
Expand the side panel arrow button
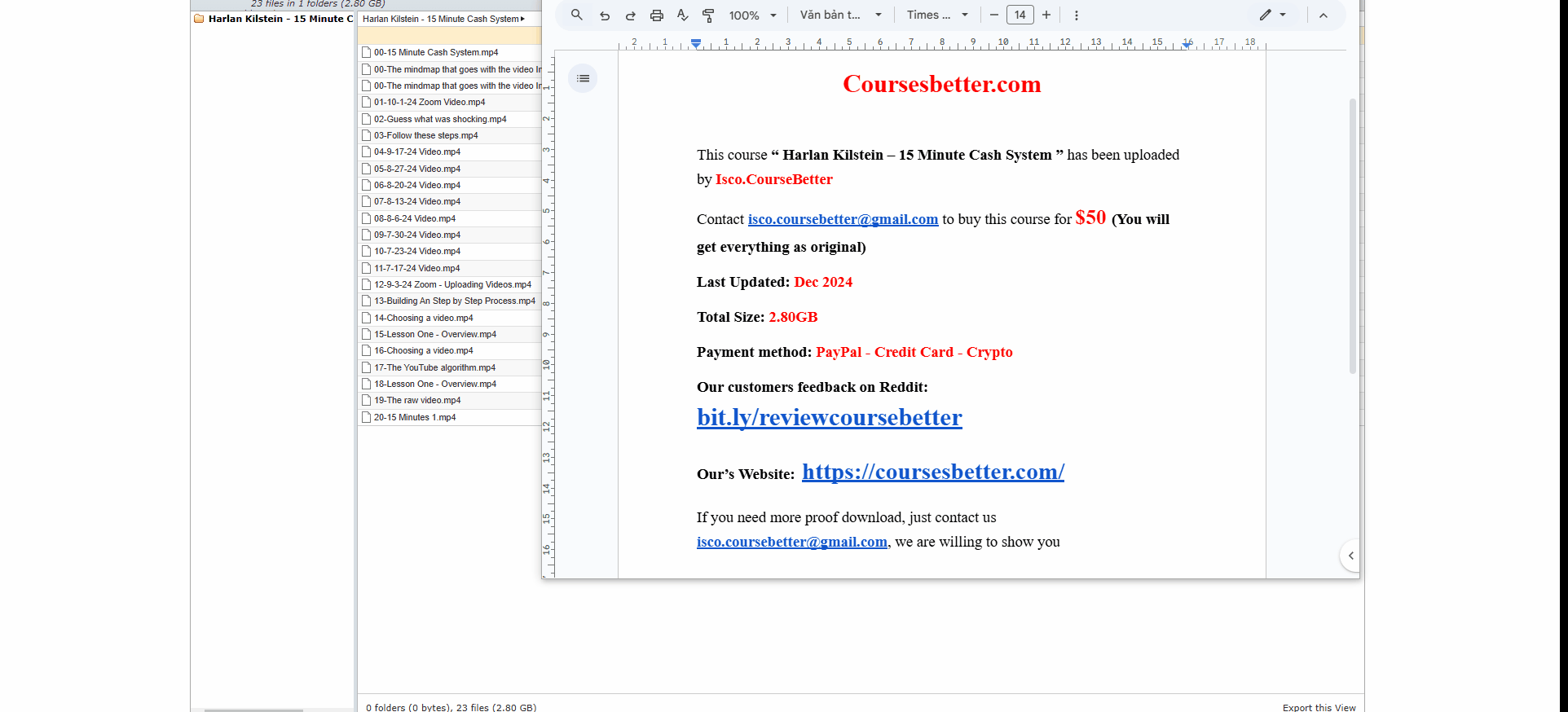[x=1350, y=556]
